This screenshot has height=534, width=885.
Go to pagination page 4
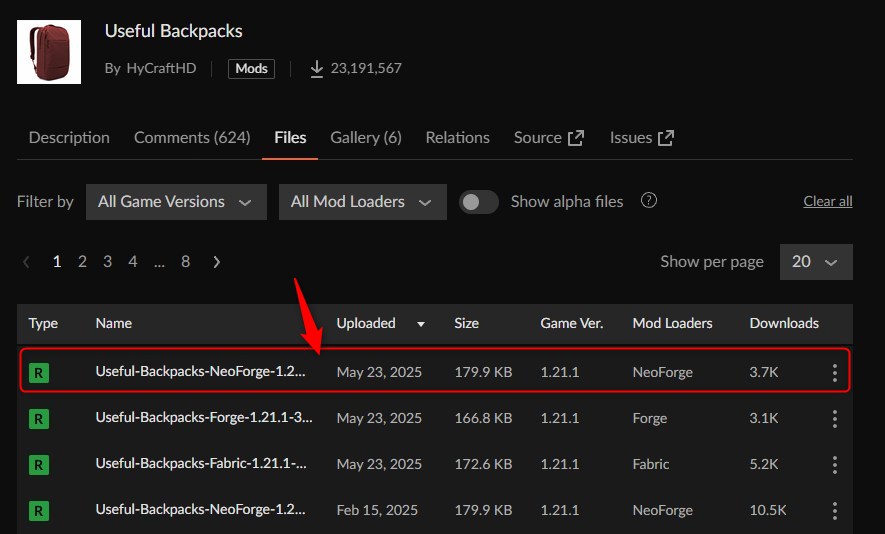coord(133,261)
